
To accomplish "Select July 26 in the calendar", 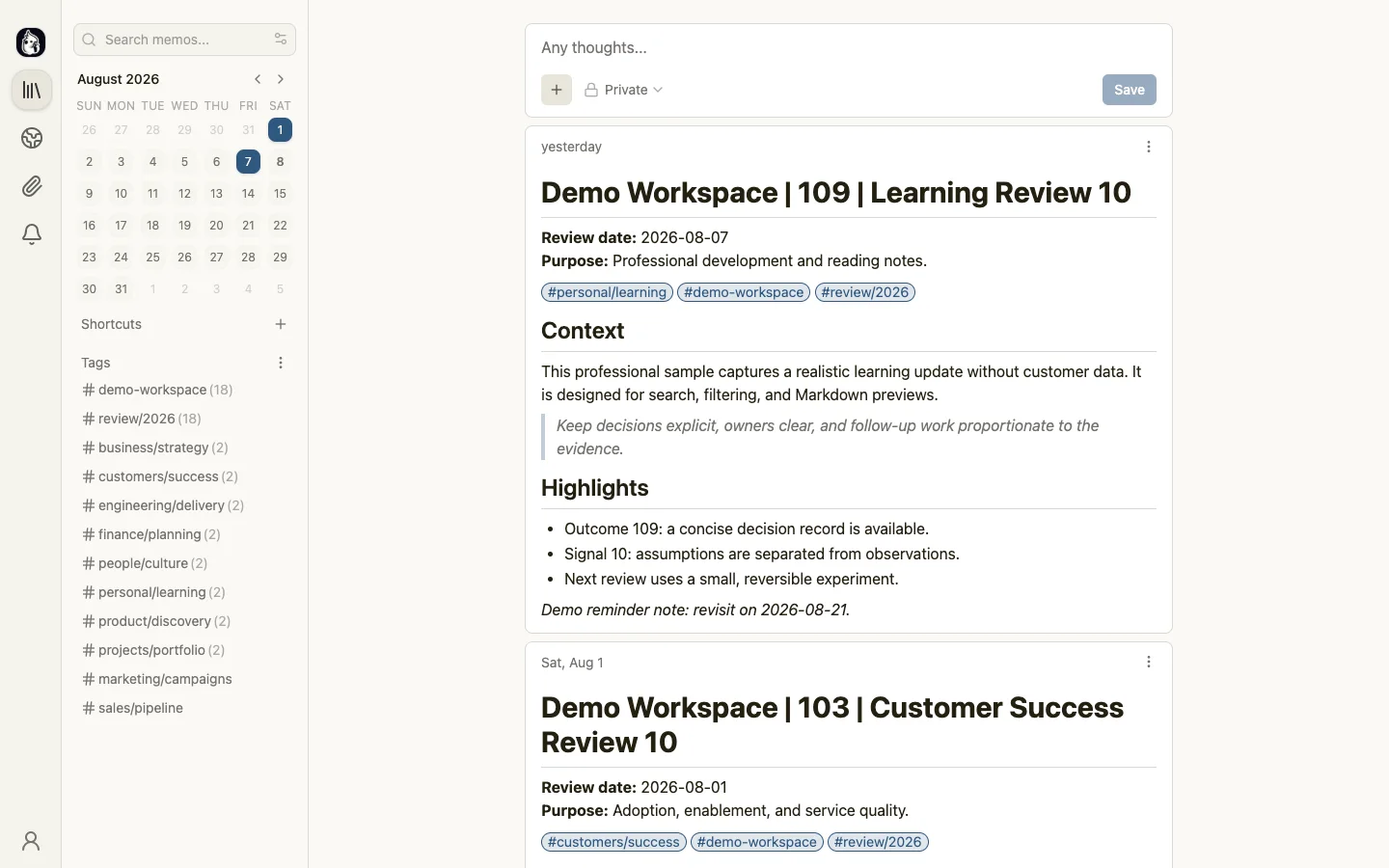I will [89, 130].
